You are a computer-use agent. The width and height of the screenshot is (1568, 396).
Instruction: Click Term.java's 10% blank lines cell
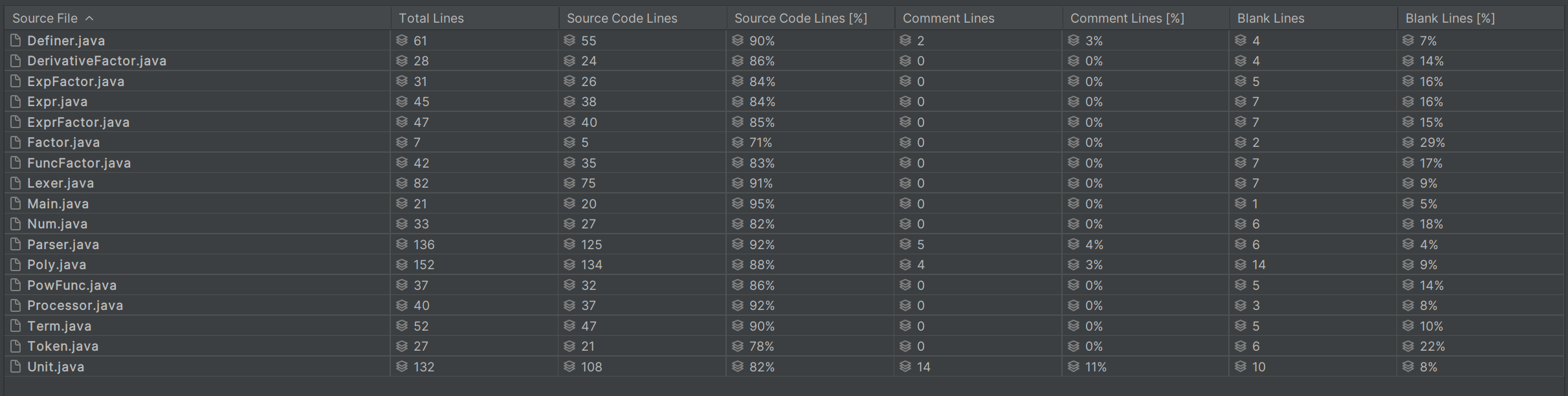[x=1481, y=325]
